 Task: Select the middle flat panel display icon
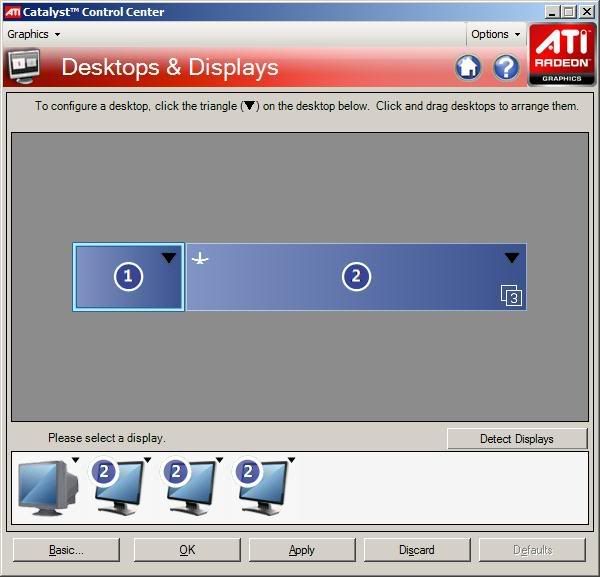coord(190,486)
